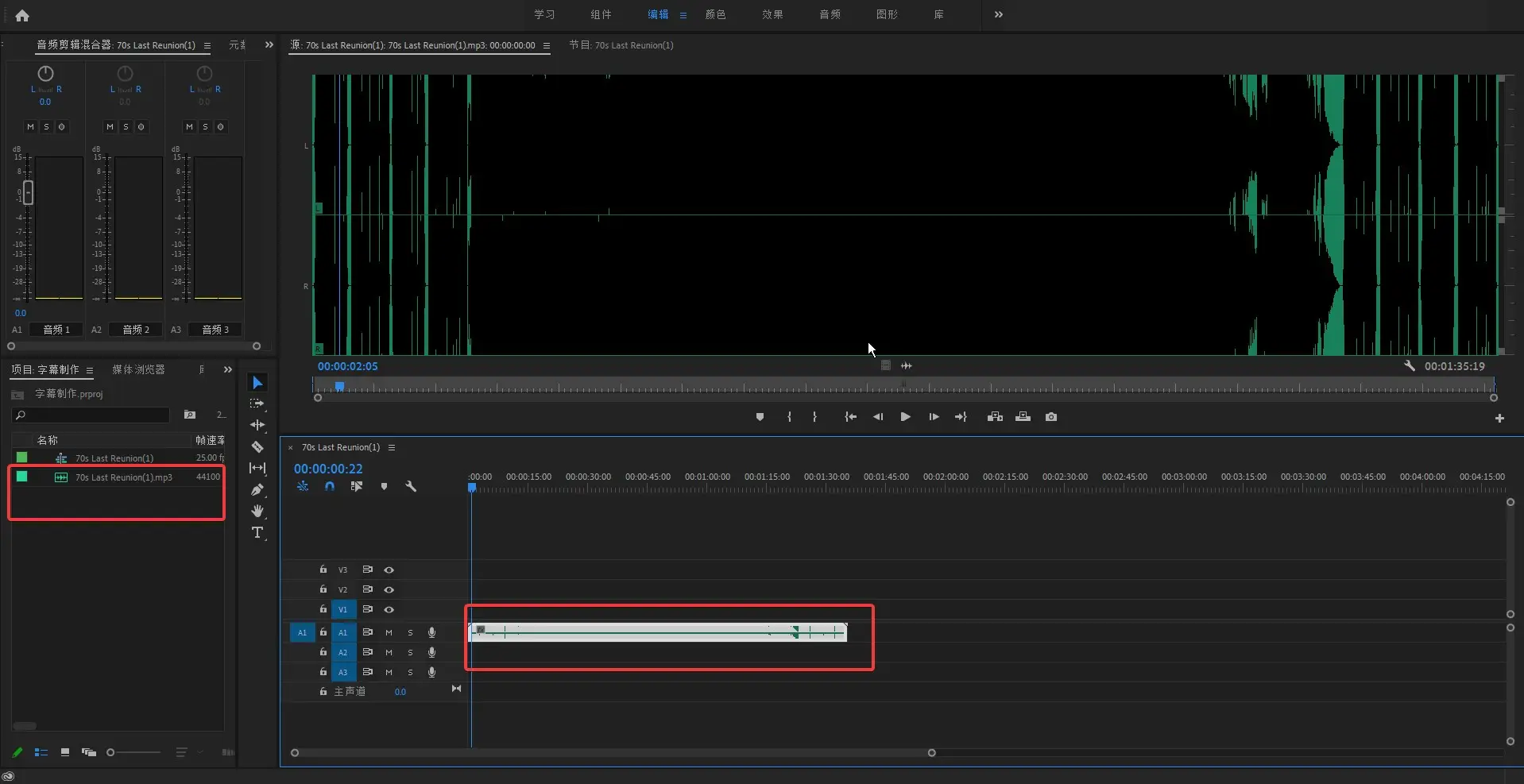The width and height of the screenshot is (1524, 784).
Task: Step back one frame in Source monitor
Action: (x=878, y=417)
